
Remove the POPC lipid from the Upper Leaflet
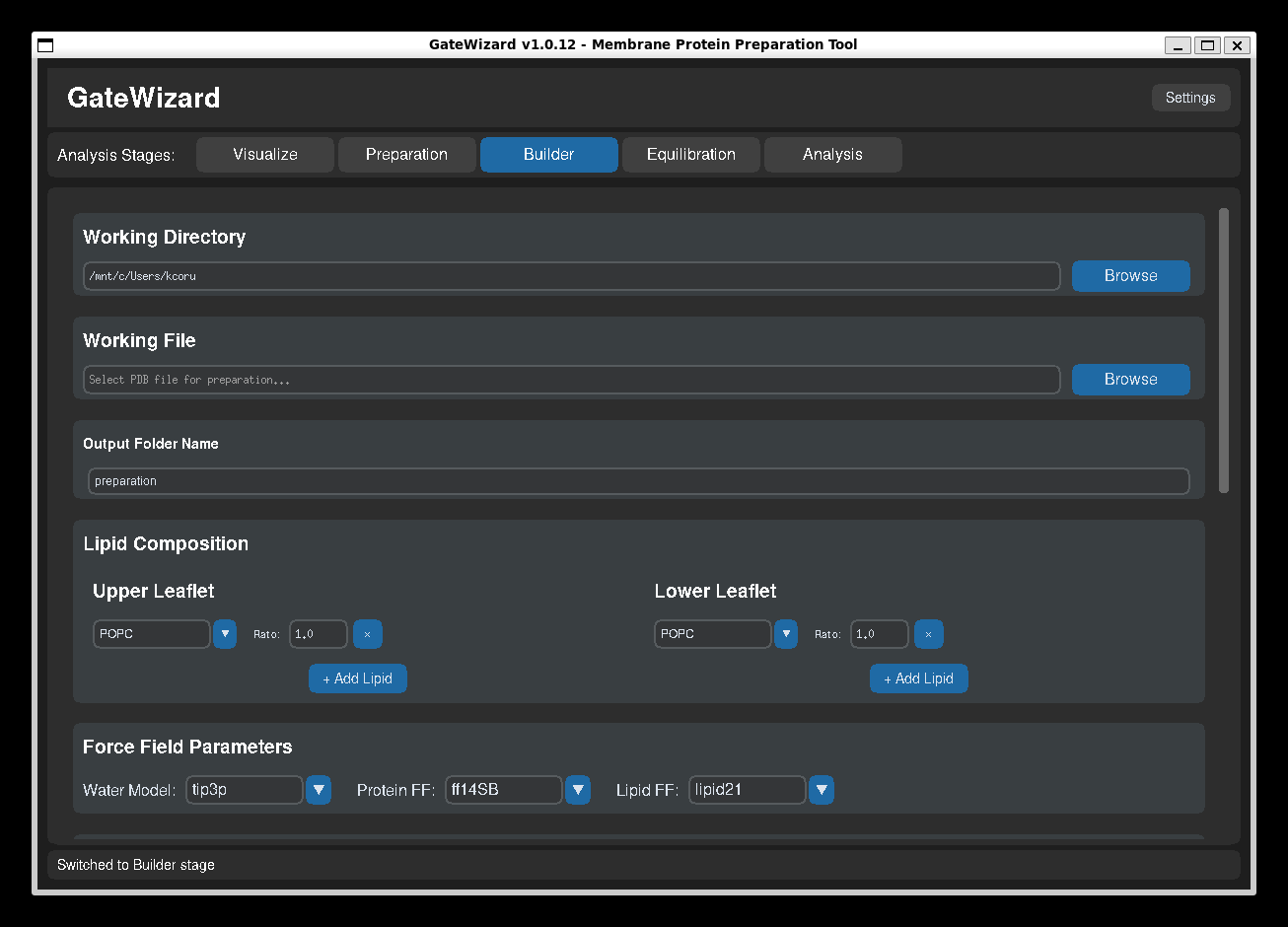click(x=367, y=634)
